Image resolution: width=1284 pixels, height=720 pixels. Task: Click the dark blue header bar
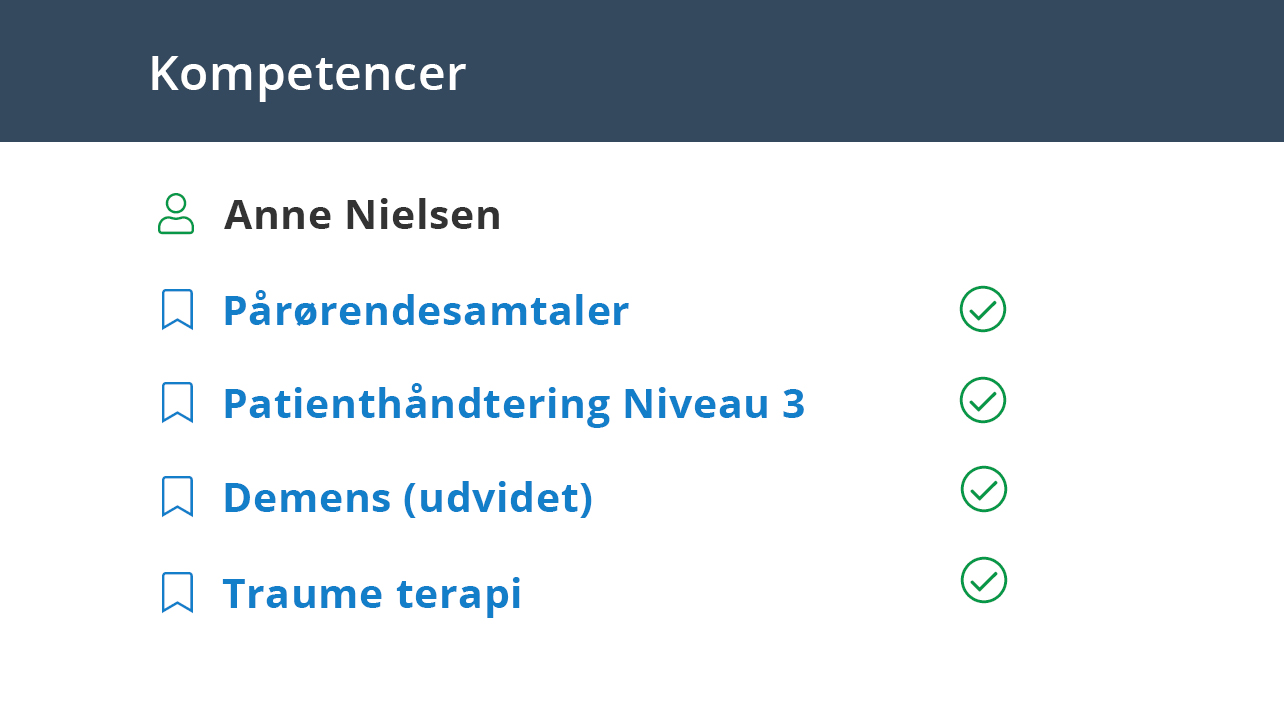[x=642, y=71]
